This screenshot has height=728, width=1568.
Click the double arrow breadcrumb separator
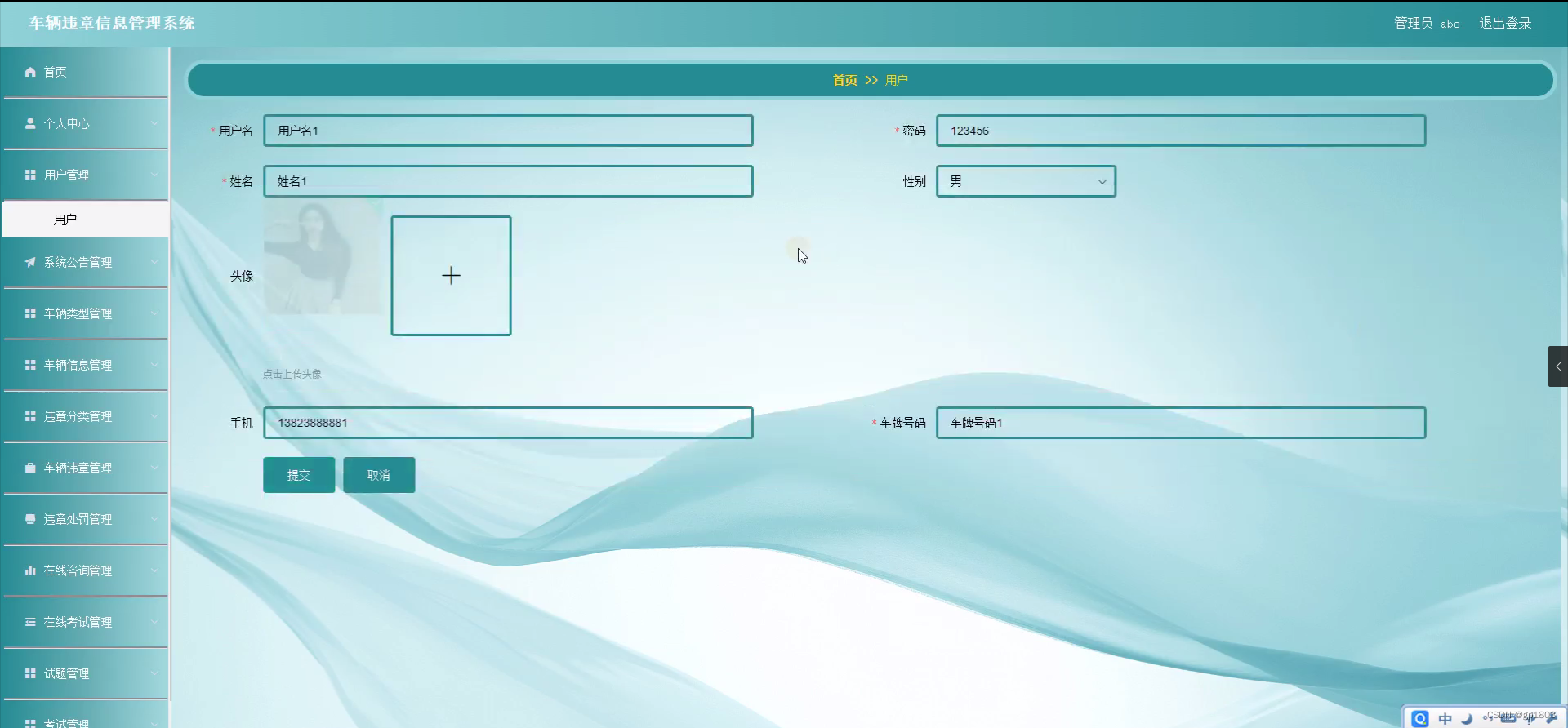pyautogui.click(x=871, y=80)
